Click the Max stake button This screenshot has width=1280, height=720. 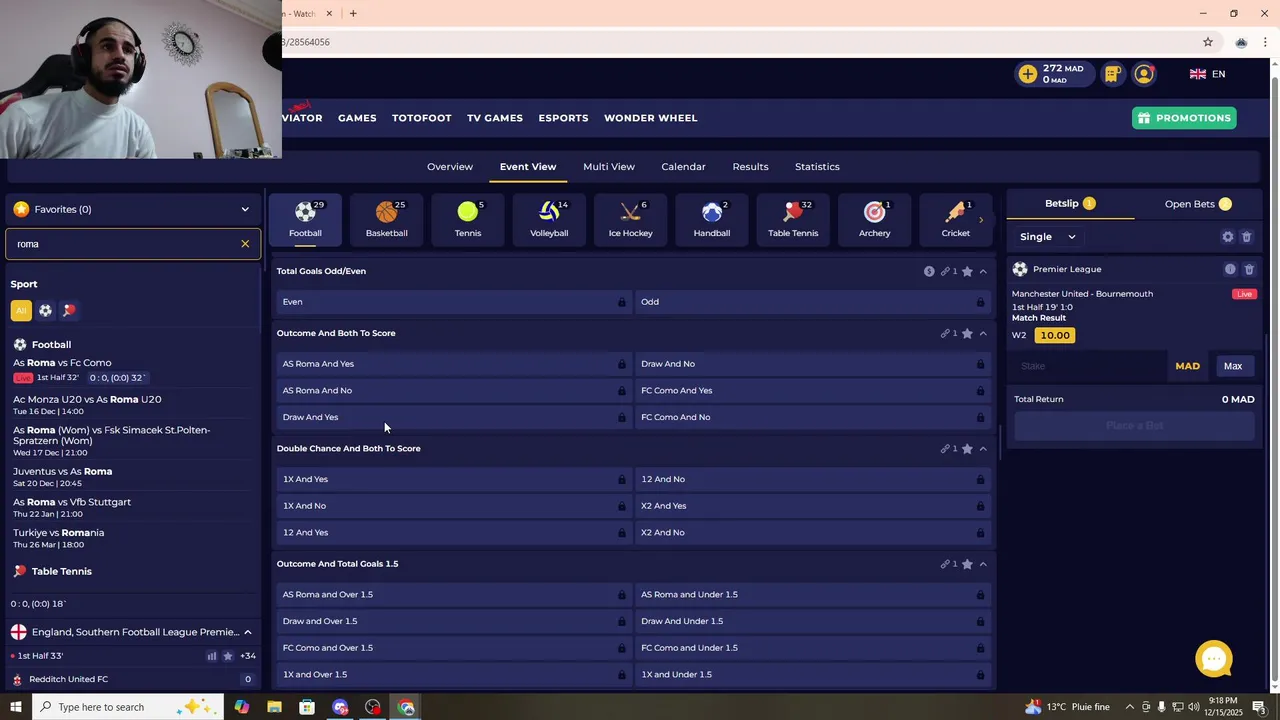pos(1233,366)
